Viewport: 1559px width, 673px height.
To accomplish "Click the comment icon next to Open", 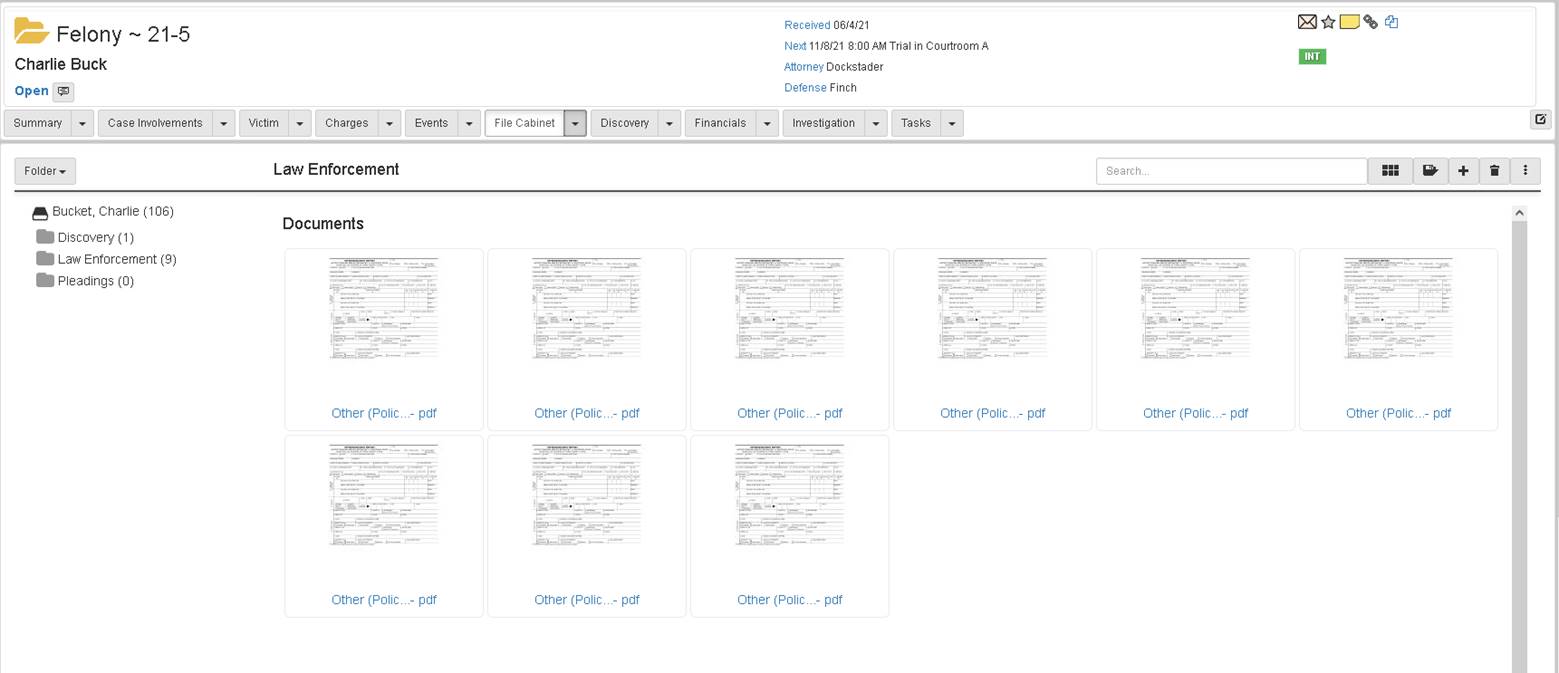I will tap(63, 91).
